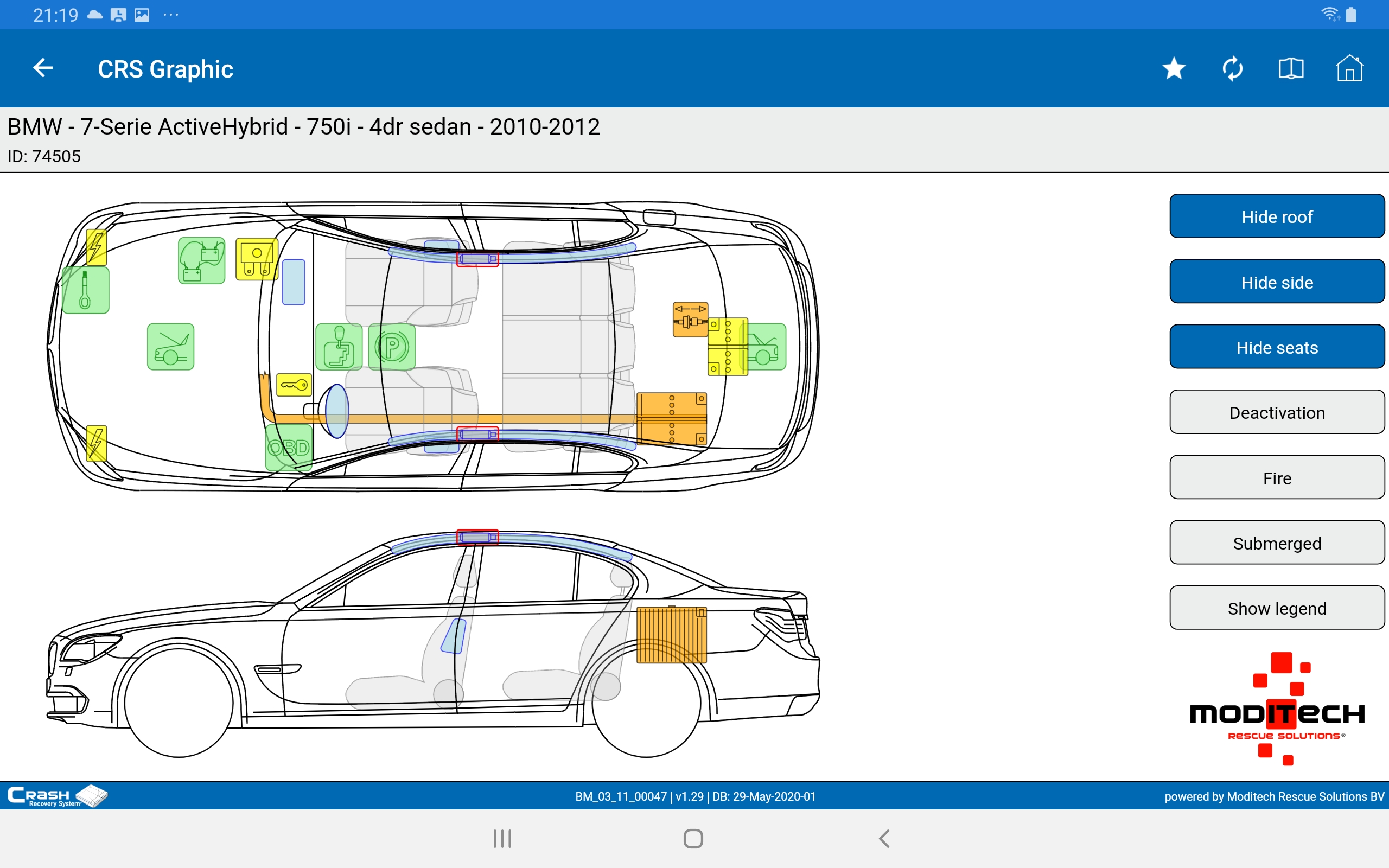Tap Android recent apps navigation button
The width and height of the screenshot is (1389, 868).
point(502,839)
